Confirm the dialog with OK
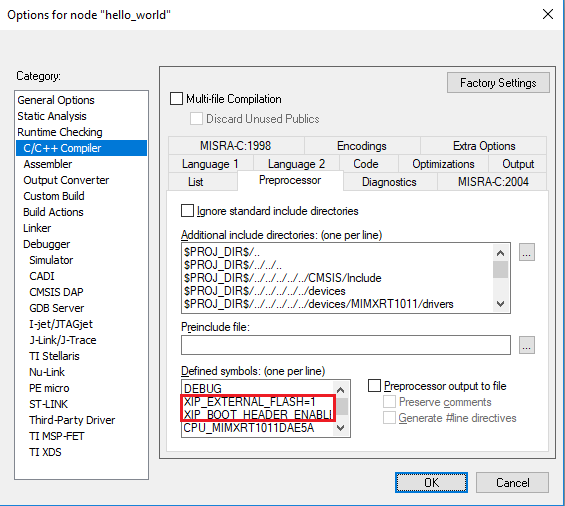 (x=431, y=483)
